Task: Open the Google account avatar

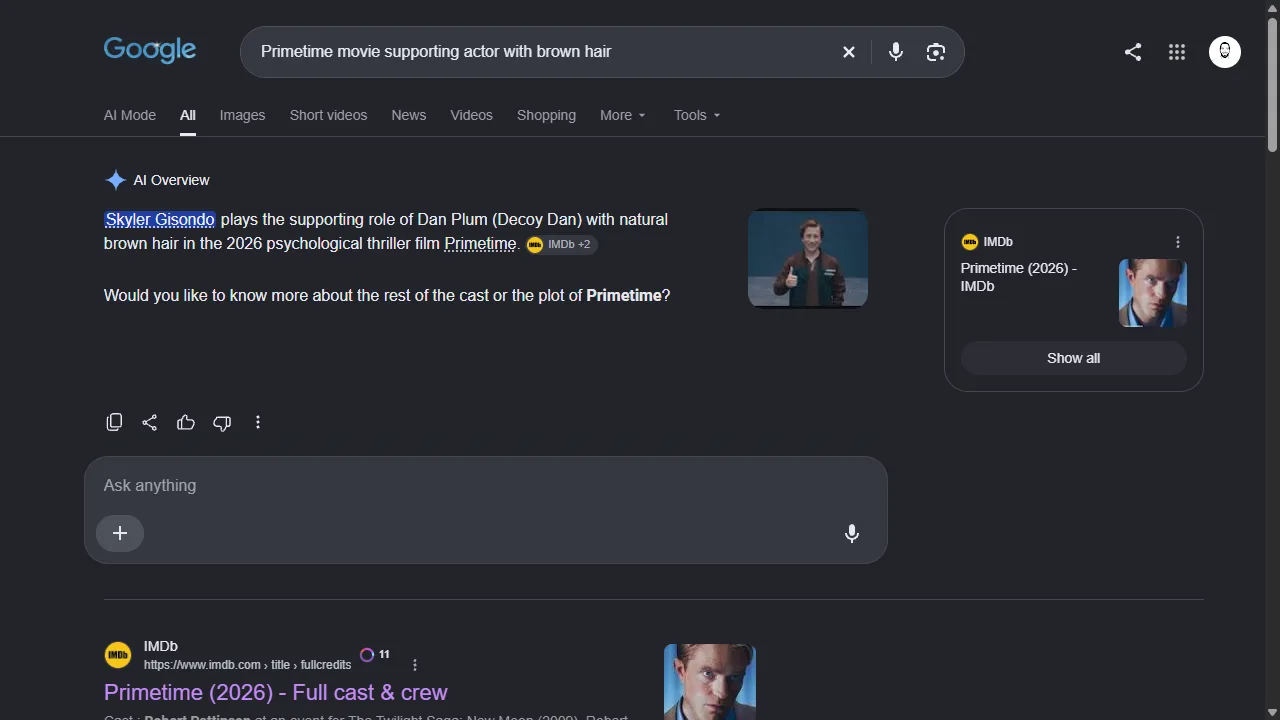Action: coord(1225,52)
